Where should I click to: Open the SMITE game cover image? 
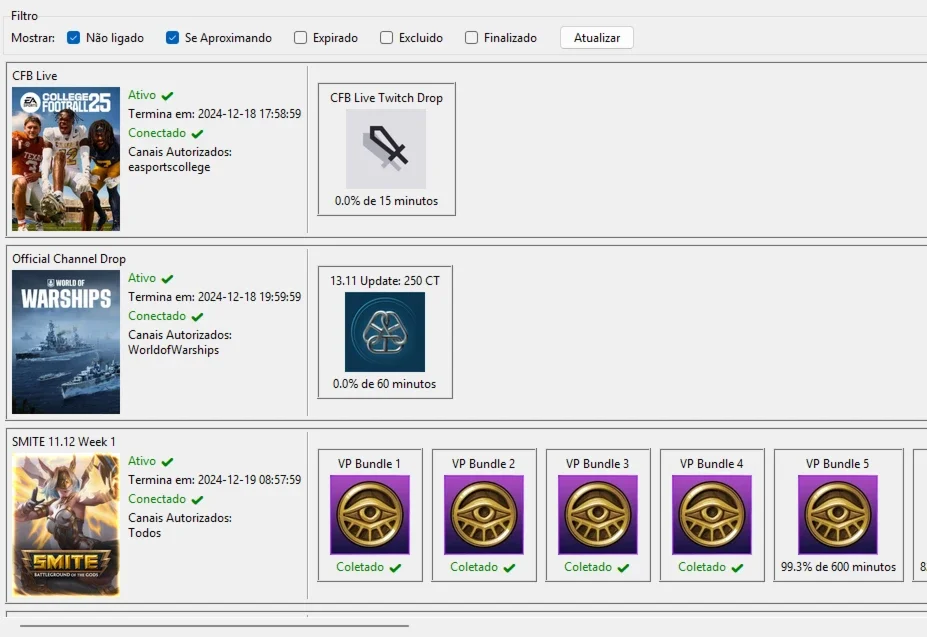click(x=66, y=525)
